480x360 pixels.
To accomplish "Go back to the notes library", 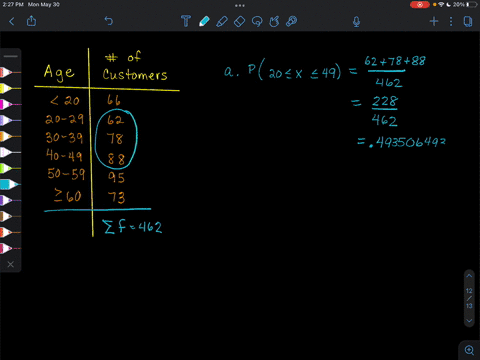I will 12,22.
